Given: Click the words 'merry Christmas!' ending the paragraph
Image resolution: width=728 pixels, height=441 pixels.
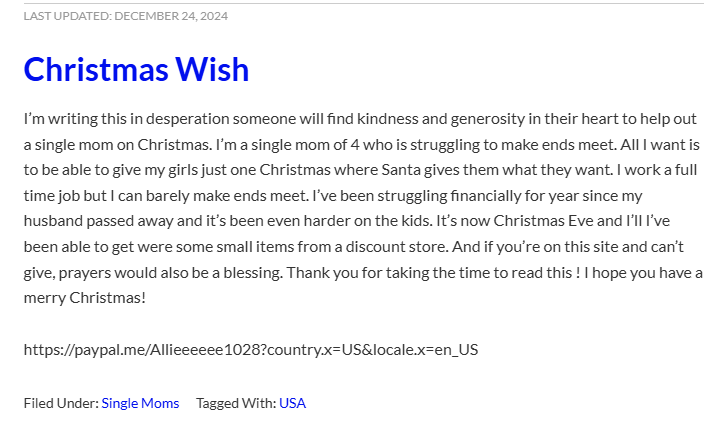Looking at the screenshot, I should click(x=84, y=298).
